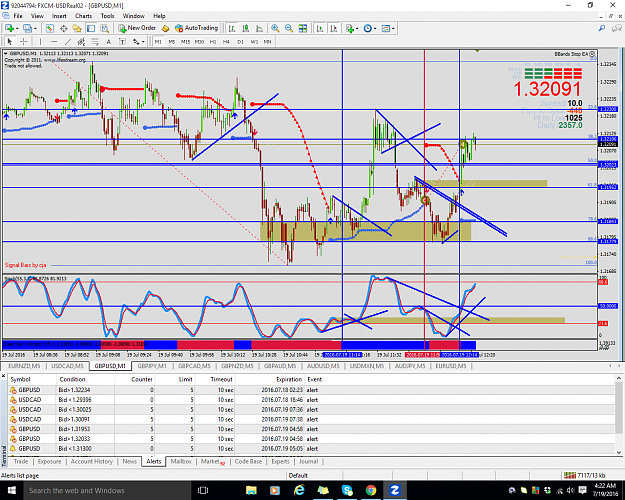Expand the Periods dropdown arrow
Screen dimensions: 625x500
coord(375,29)
